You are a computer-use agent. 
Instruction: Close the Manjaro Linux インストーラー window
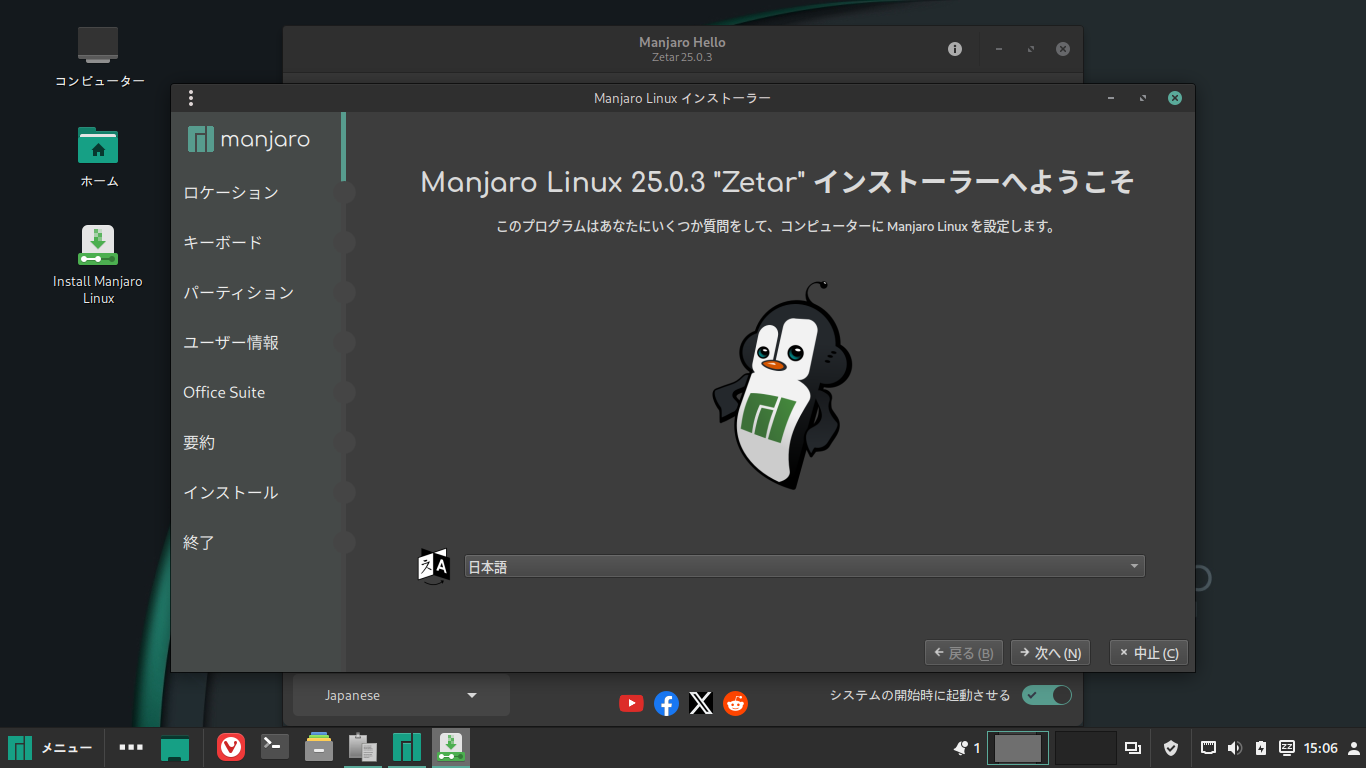click(x=1175, y=98)
